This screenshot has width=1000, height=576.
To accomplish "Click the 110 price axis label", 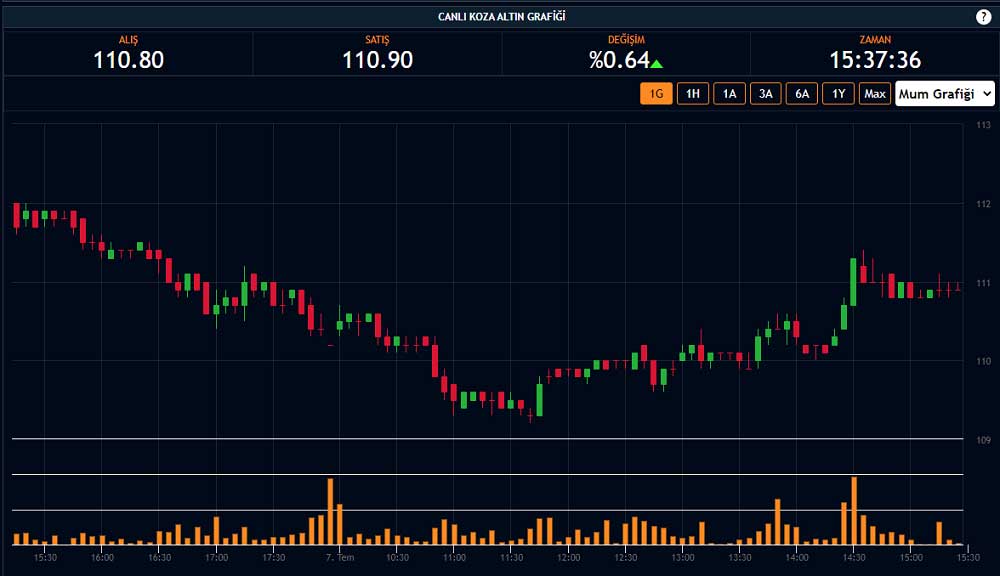I will [983, 361].
